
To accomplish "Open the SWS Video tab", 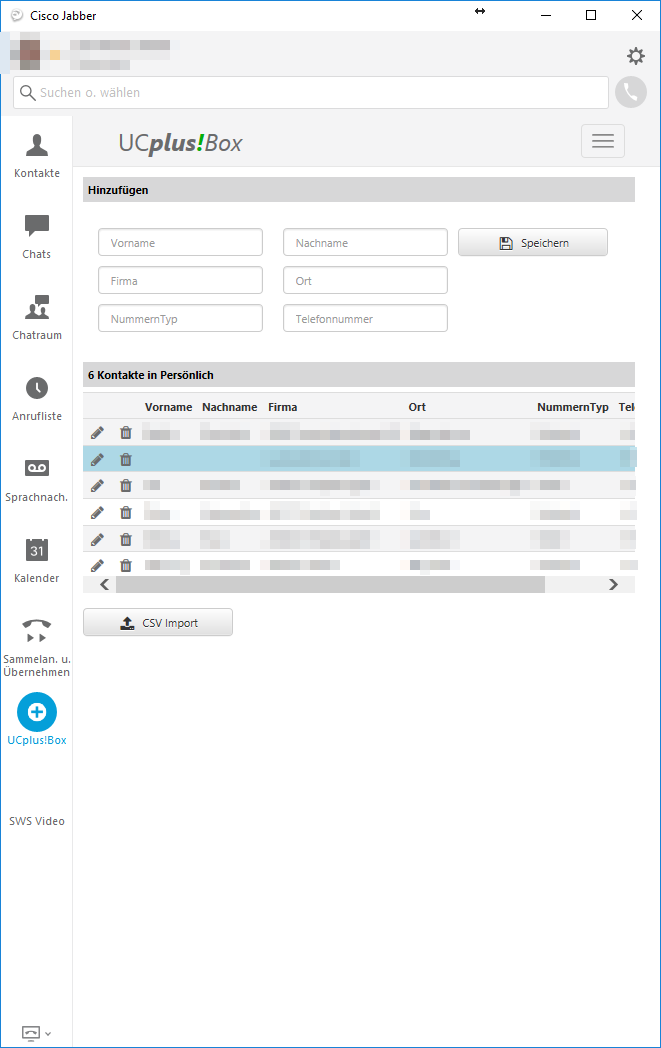I will 37,821.
